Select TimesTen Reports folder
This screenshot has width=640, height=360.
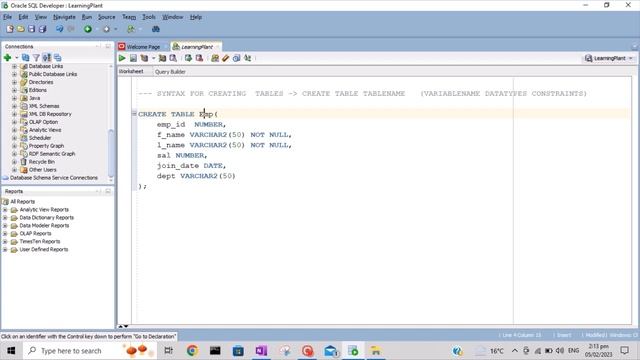click(40, 242)
